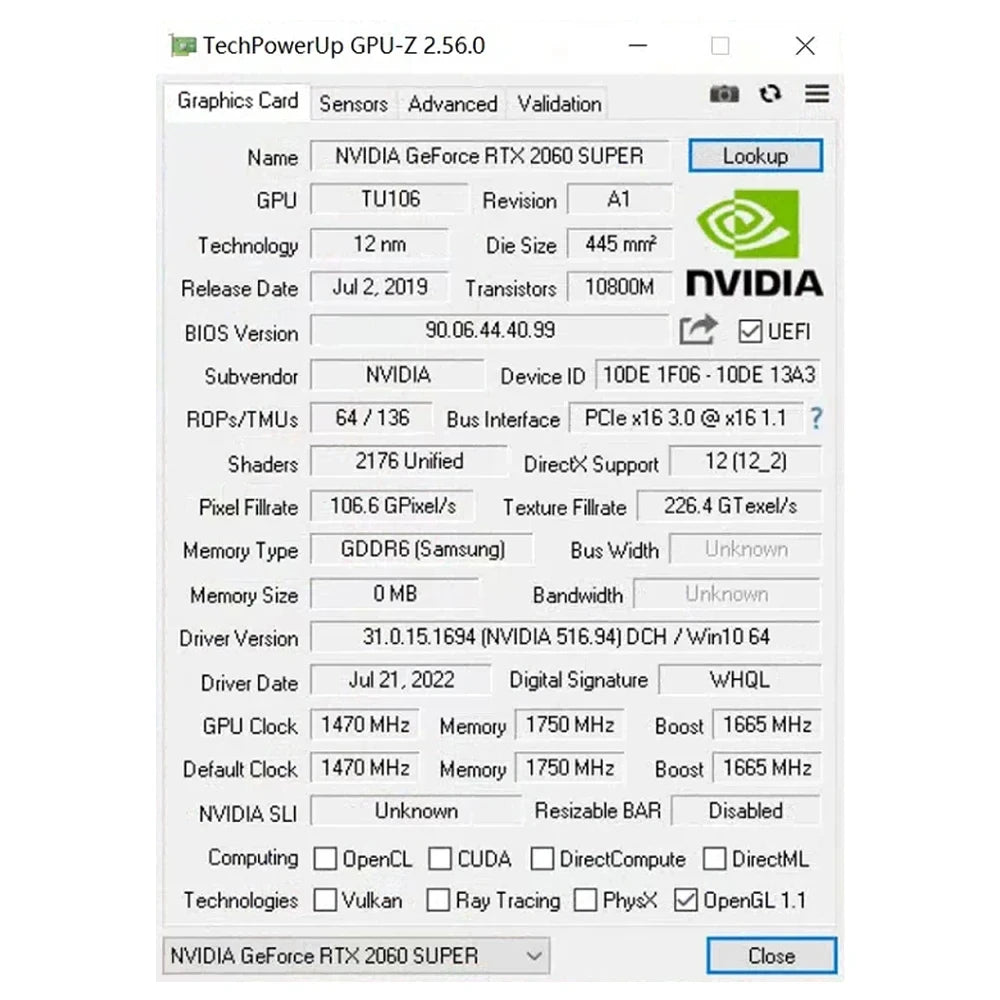Enable the CUDA checkbox
1000x1000 pixels.
point(440,858)
